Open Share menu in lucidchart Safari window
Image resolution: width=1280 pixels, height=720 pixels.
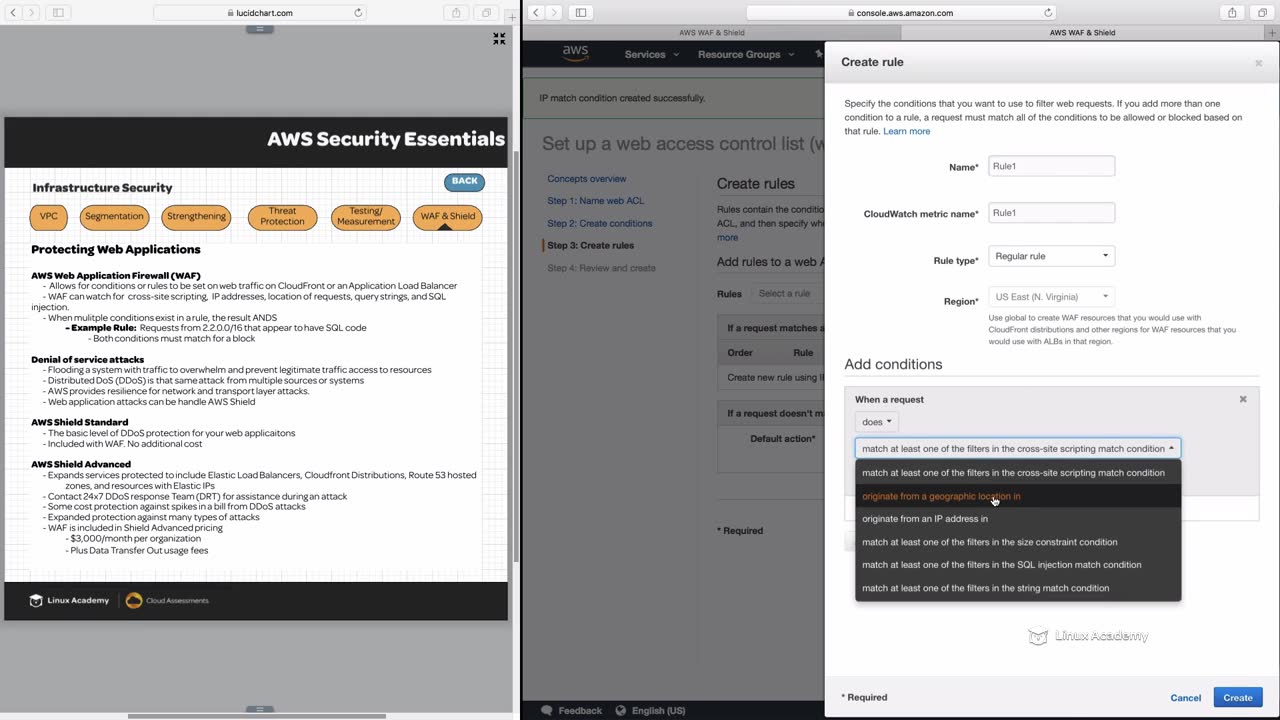pyautogui.click(x=456, y=12)
